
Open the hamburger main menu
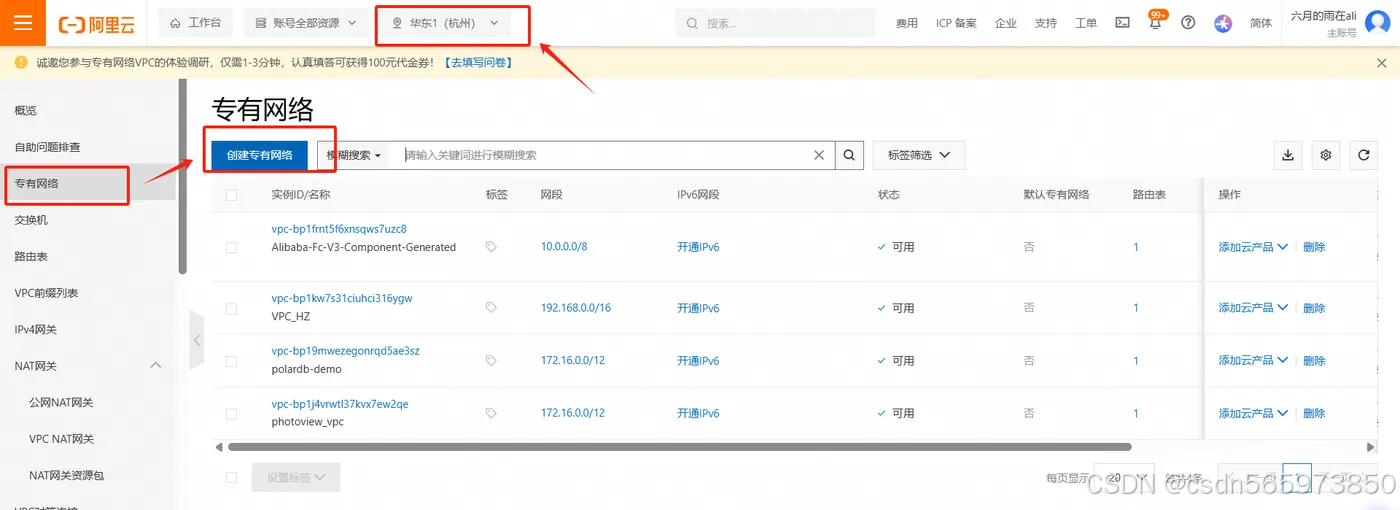(x=23, y=23)
